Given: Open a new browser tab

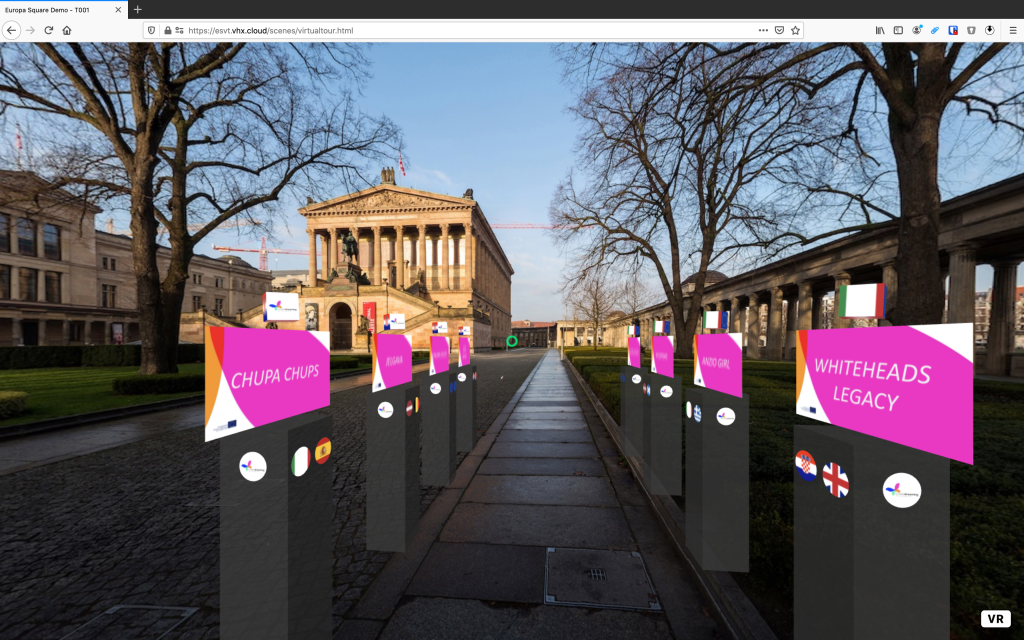Looking at the screenshot, I should point(138,9).
